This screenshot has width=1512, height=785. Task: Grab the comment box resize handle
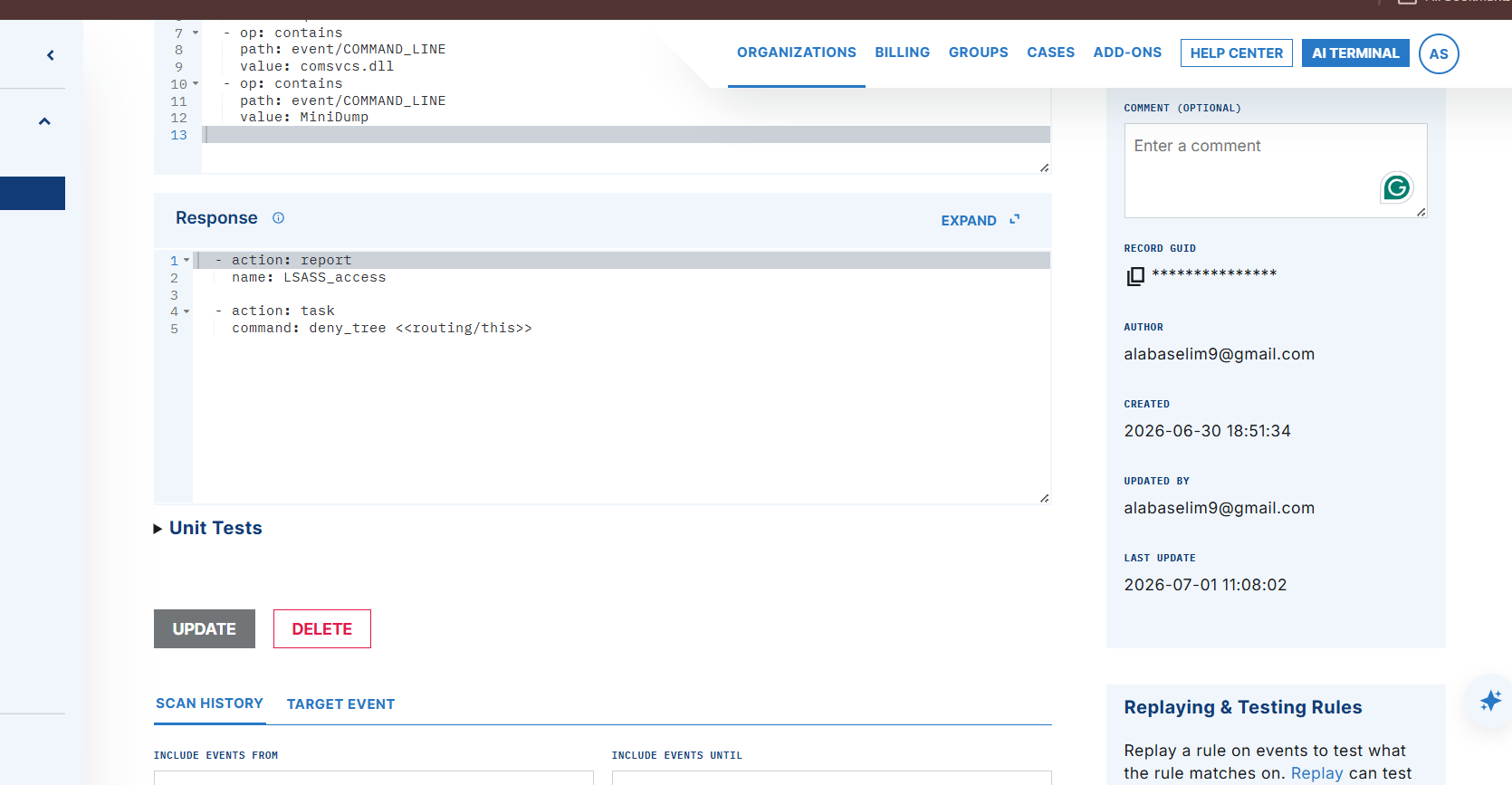(x=1421, y=212)
